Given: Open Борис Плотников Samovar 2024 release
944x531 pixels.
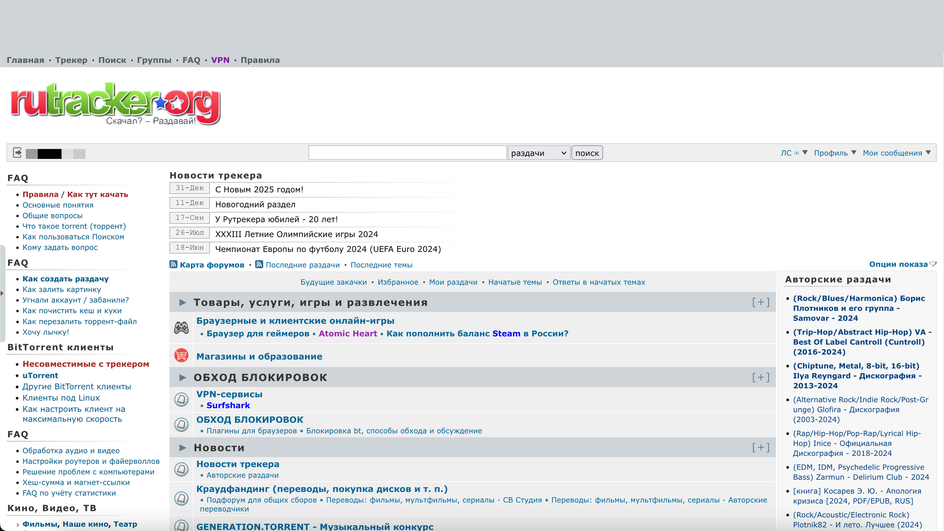Looking at the screenshot, I should point(859,308).
